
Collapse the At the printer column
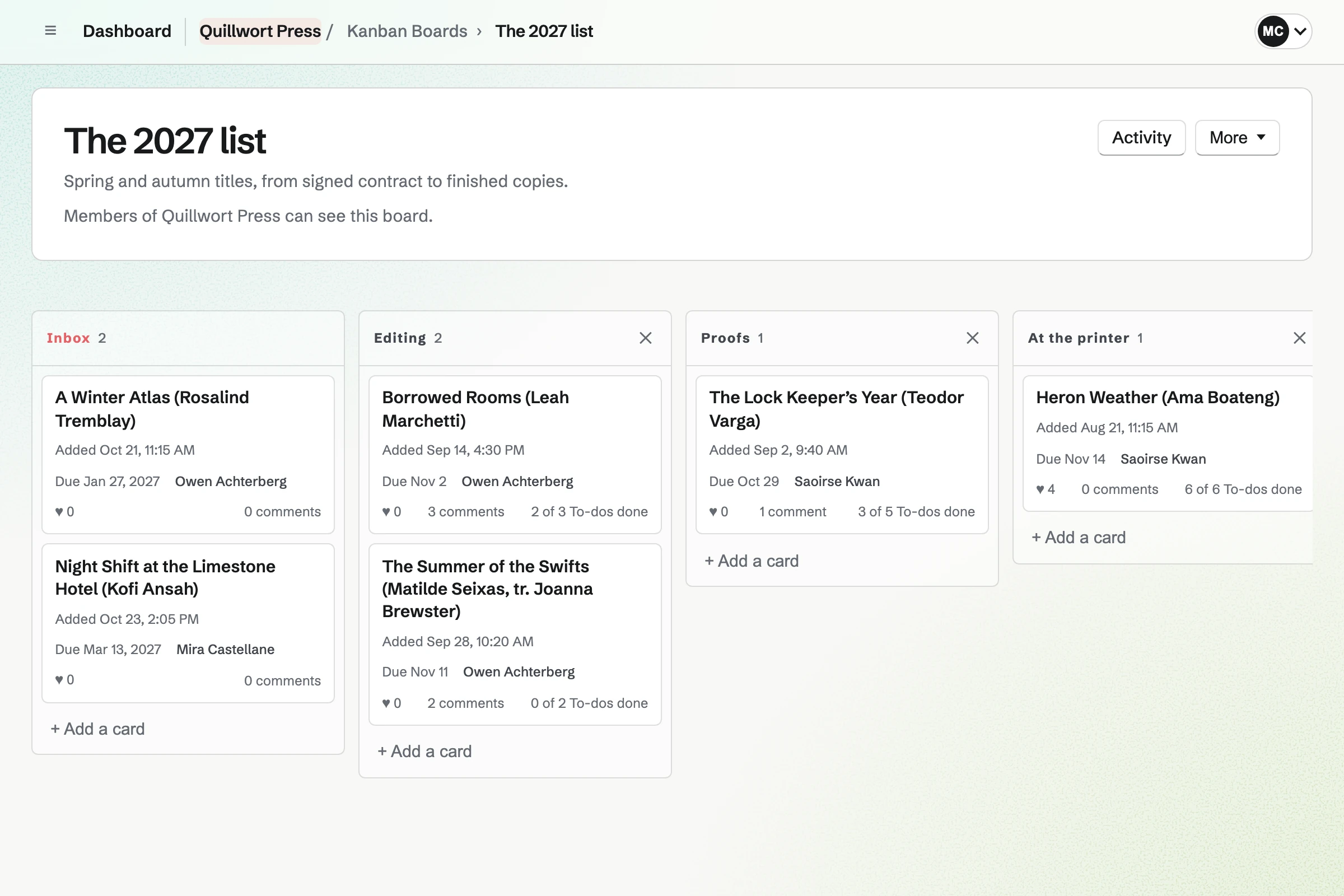coord(1299,338)
